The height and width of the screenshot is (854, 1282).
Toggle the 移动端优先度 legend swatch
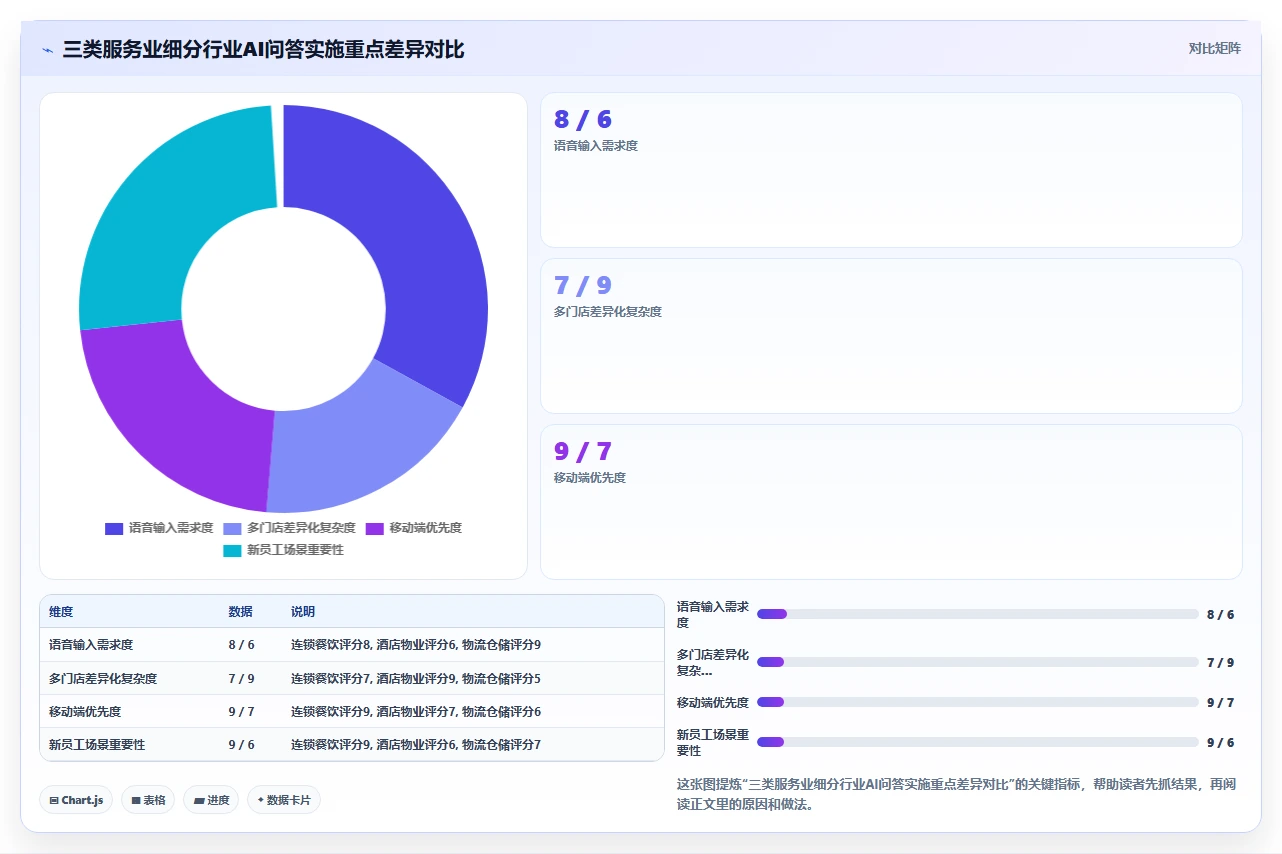coord(374,528)
